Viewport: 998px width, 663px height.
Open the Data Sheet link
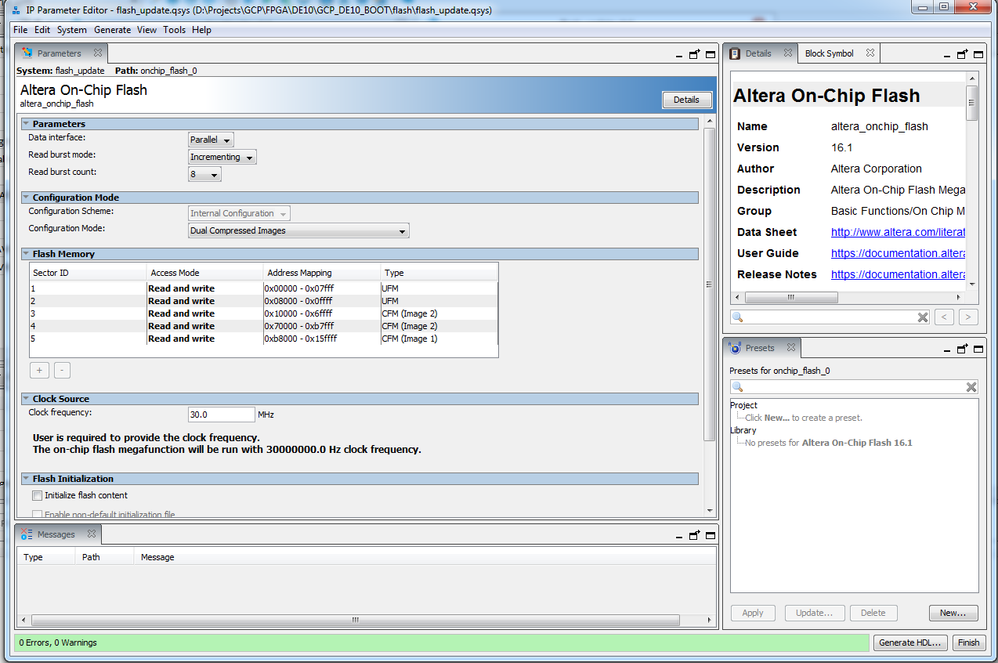(x=897, y=232)
